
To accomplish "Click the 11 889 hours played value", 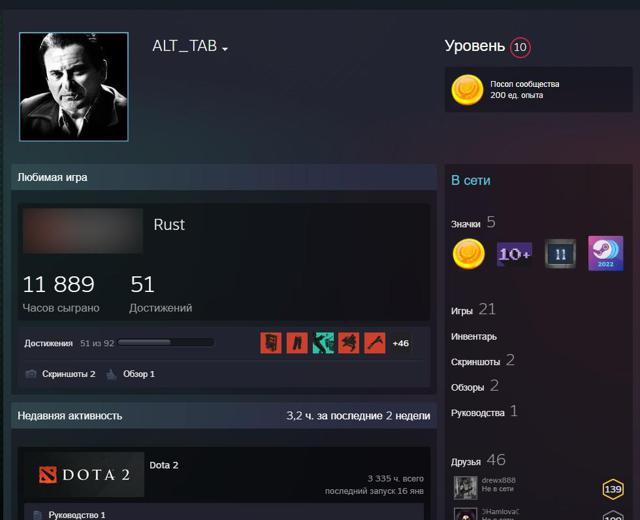I will click(x=58, y=284).
